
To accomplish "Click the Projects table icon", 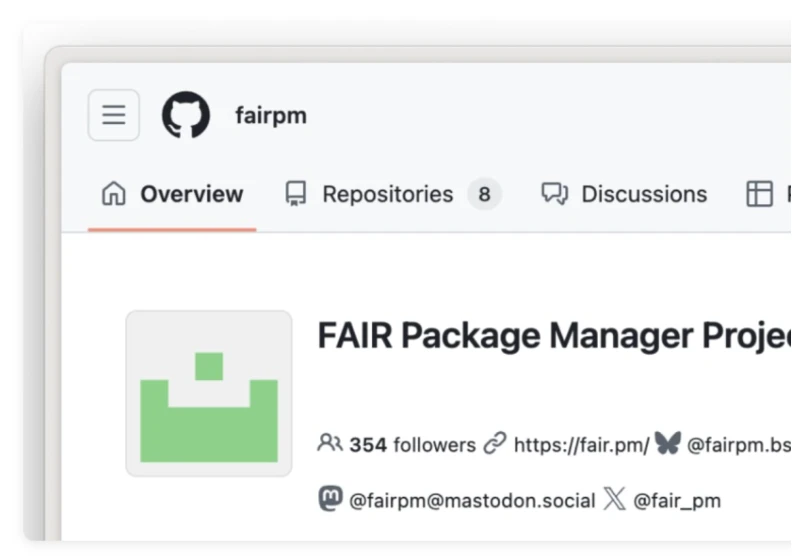I will coord(759,194).
